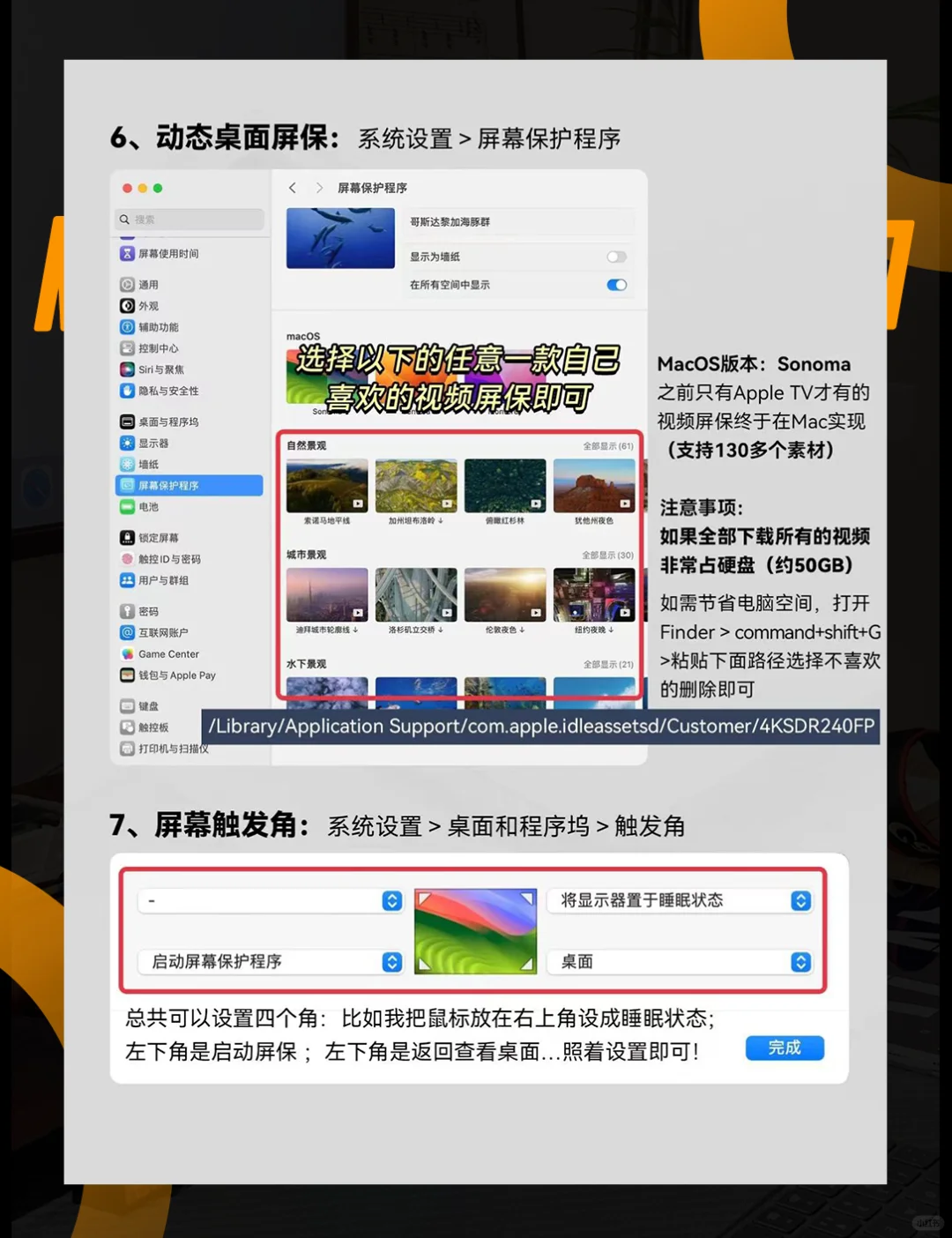Click the 水下景观 section heading

[306, 664]
